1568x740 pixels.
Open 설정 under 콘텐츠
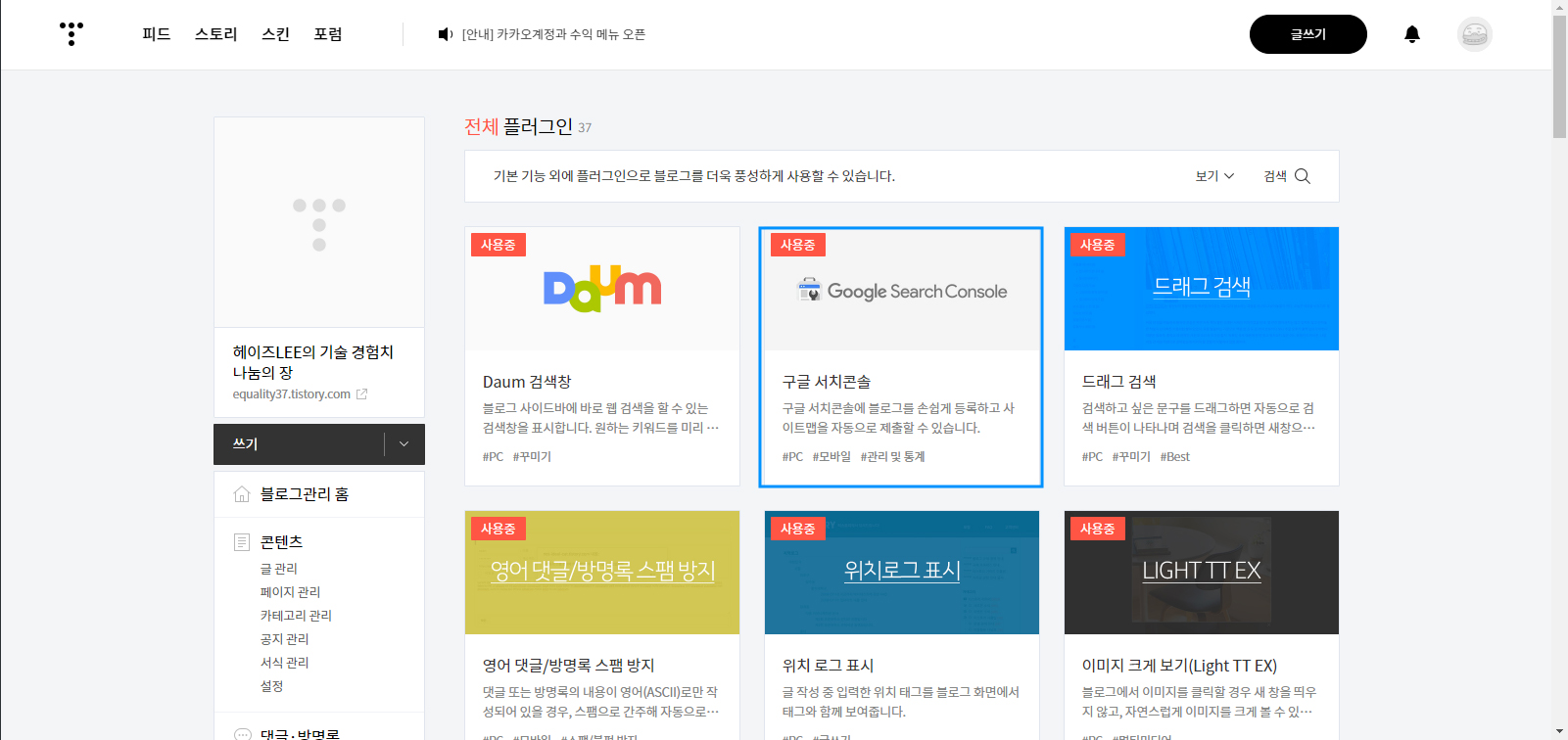click(271, 686)
